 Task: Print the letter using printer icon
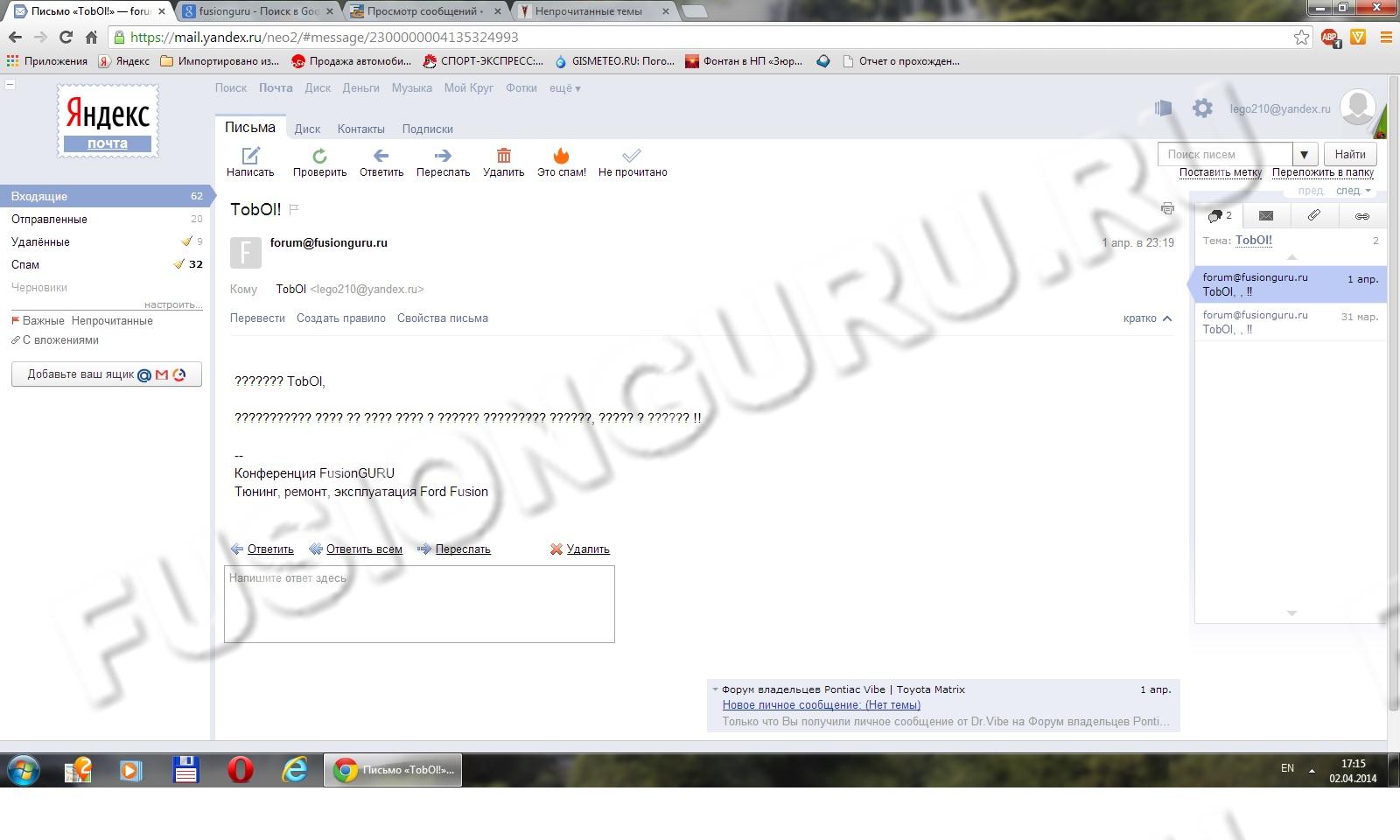click(1167, 208)
